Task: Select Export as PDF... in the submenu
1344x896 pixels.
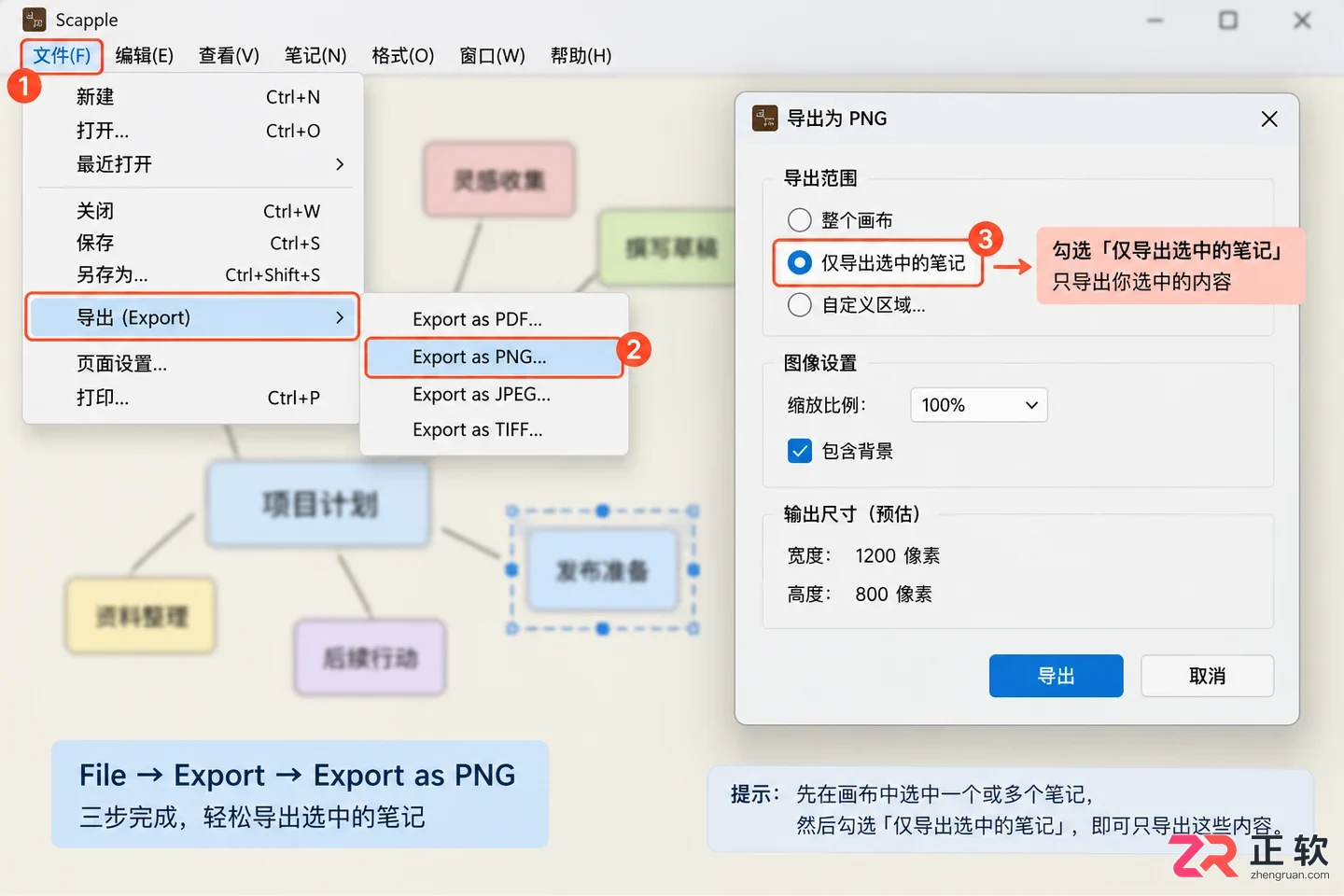Action: click(495, 319)
